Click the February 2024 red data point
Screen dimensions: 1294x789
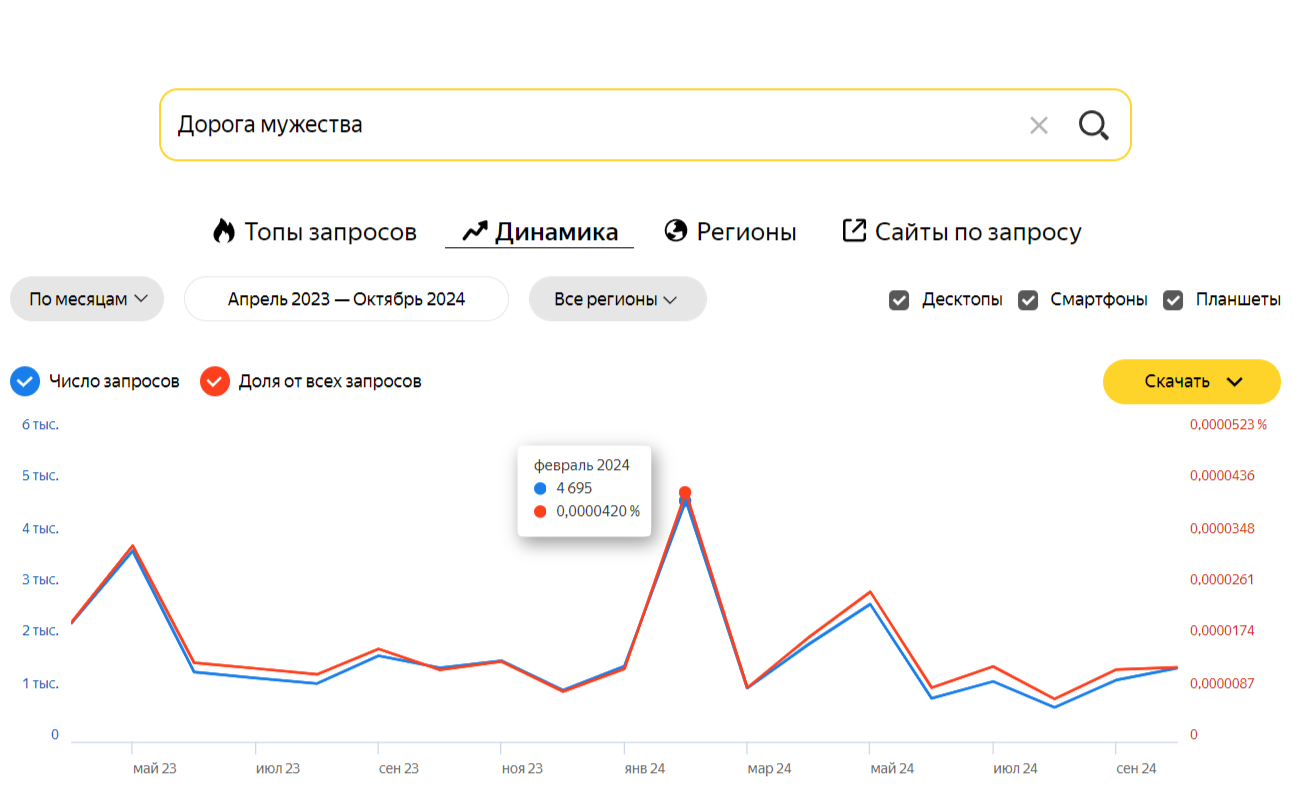pos(685,493)
